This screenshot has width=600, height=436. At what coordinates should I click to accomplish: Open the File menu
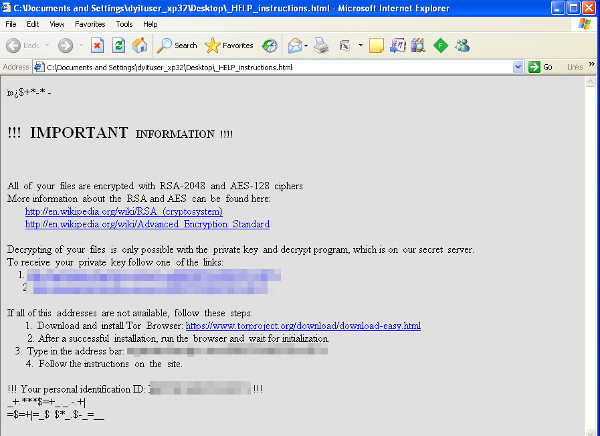point(10,23)
